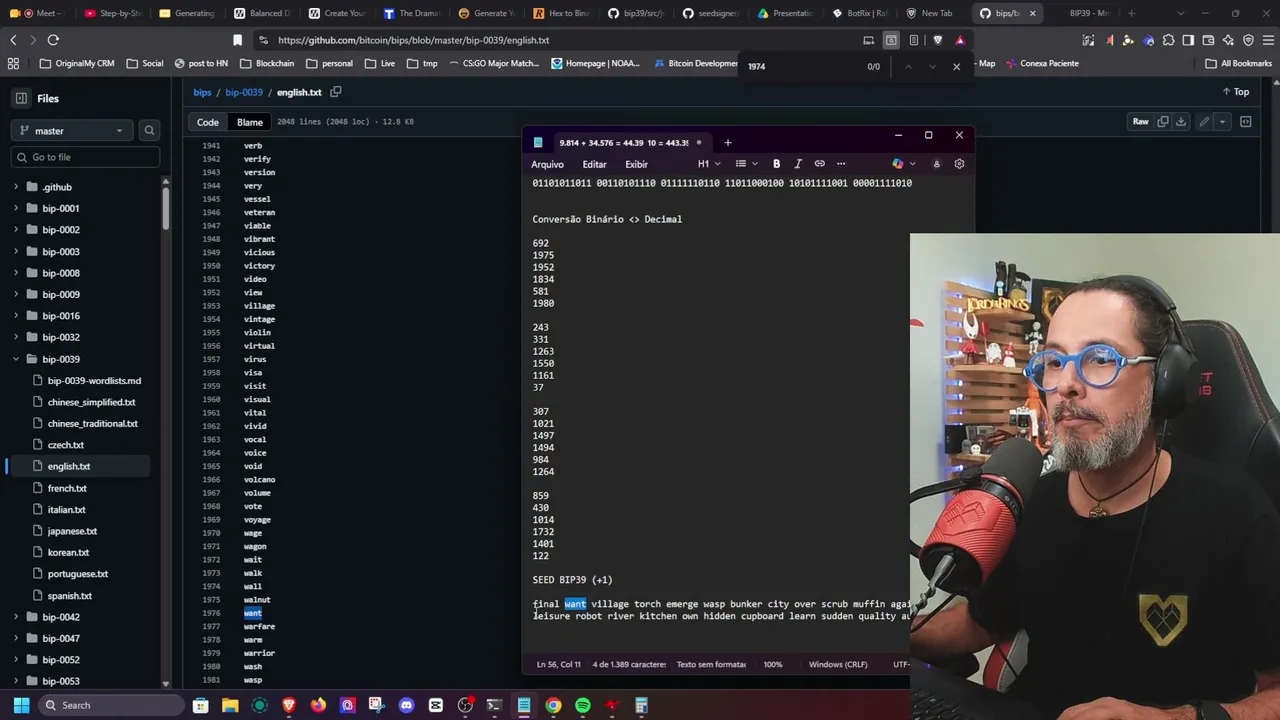The height and width of the screenshot is (720, 1280).
Task: Open the bip-0039 breadcrumb link
Action: (244, 92)
